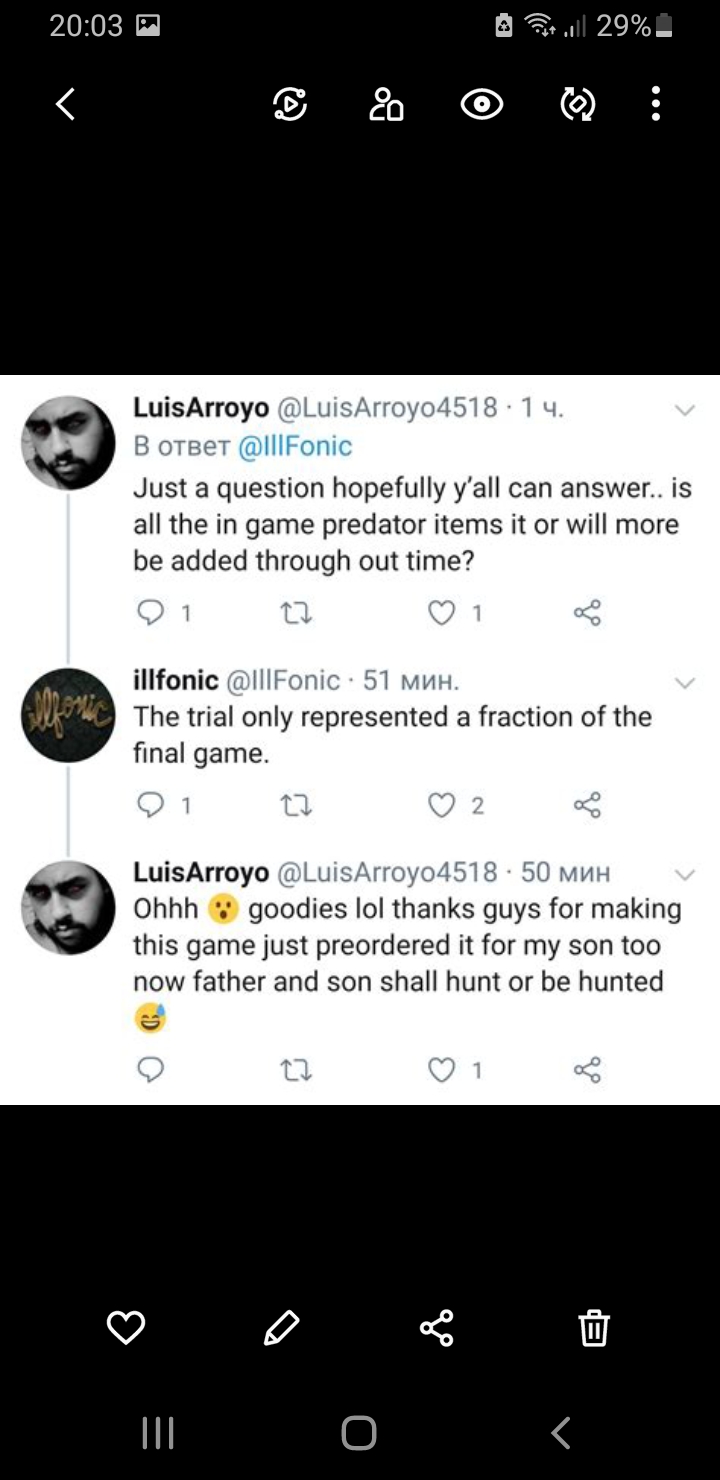Edit the image with the pencil icon
Screen dimensions: 720x1480
pyautogui.click(x=281, y=1327)
